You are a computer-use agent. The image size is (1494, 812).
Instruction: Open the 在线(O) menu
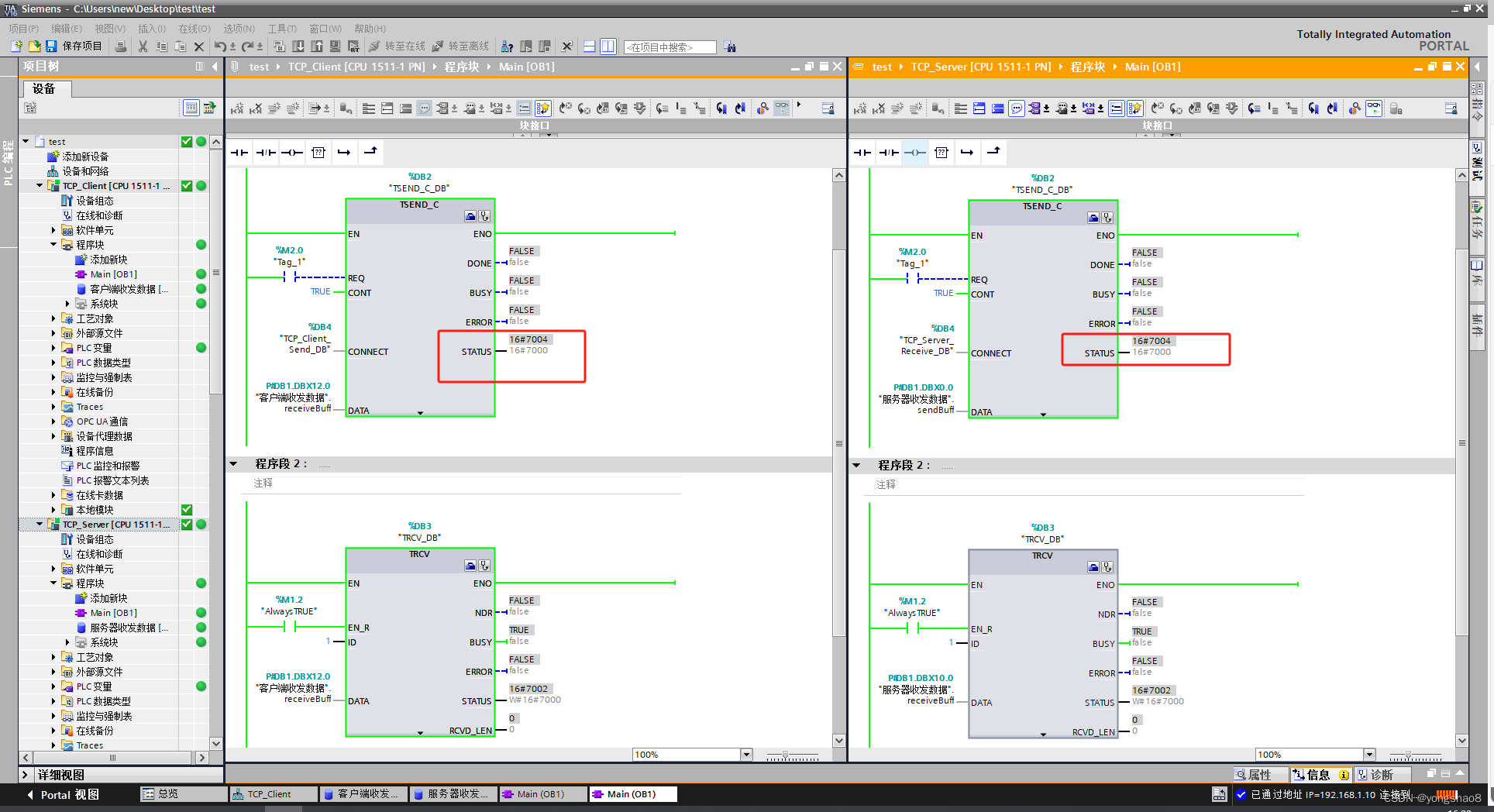click(x=194, y=29)
